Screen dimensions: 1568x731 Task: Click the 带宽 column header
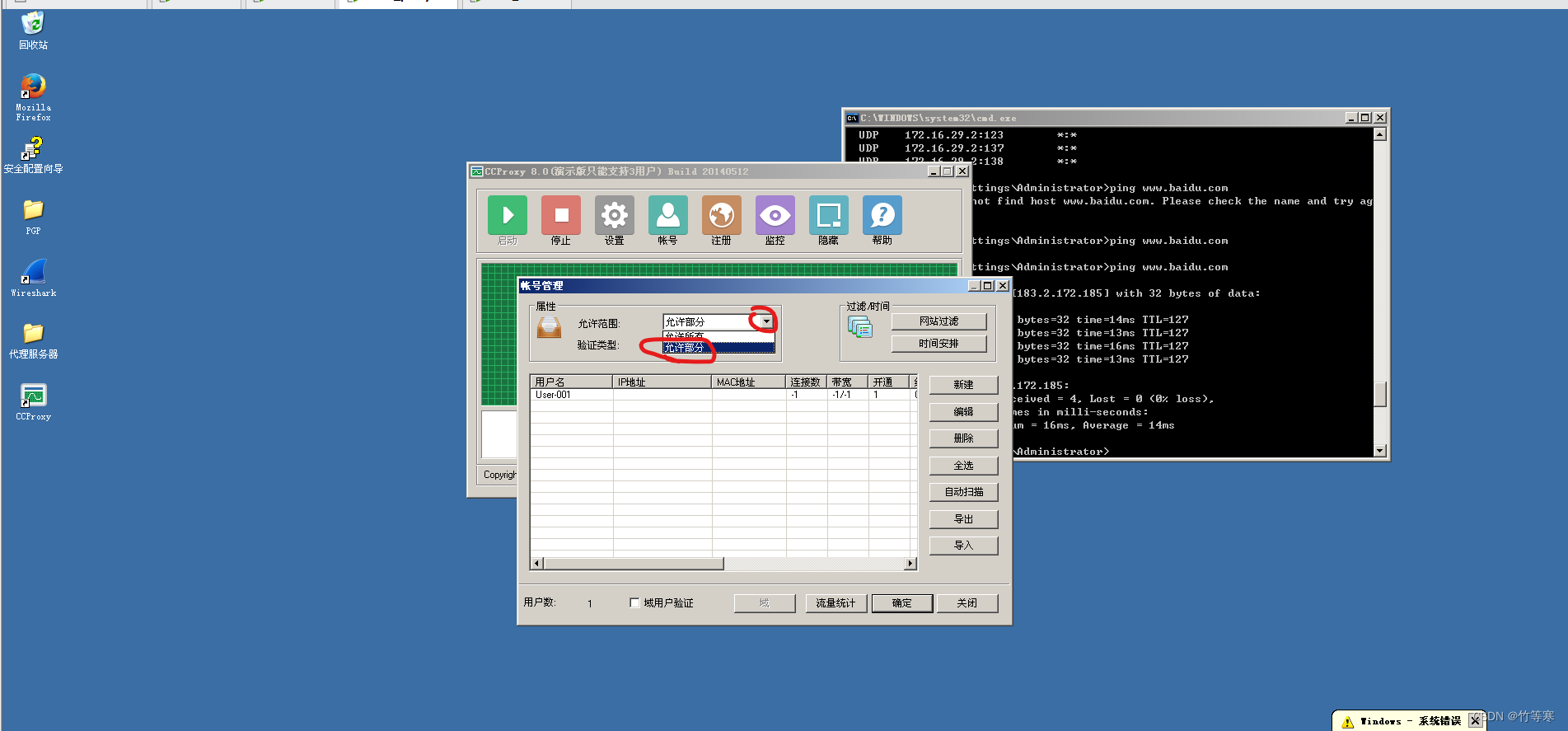848,382
